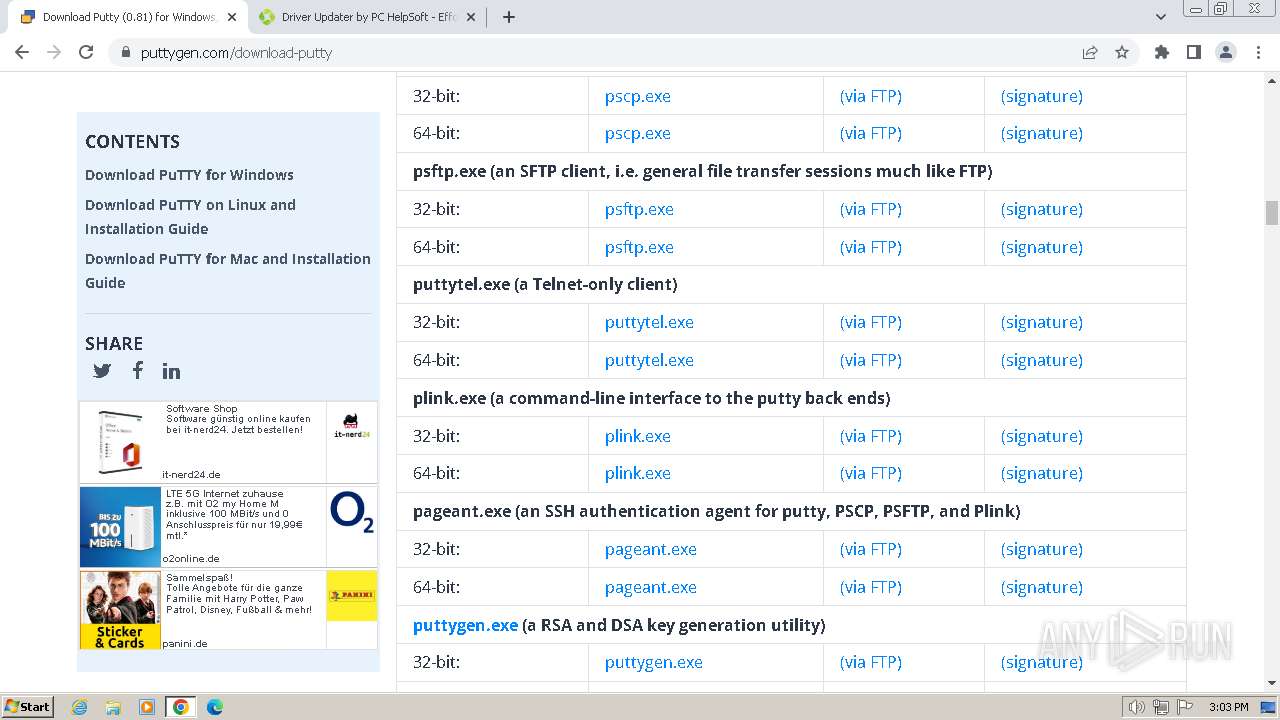
Task: Open the signature for 64-bit pscp.exe
Action: coord(1042,133)
